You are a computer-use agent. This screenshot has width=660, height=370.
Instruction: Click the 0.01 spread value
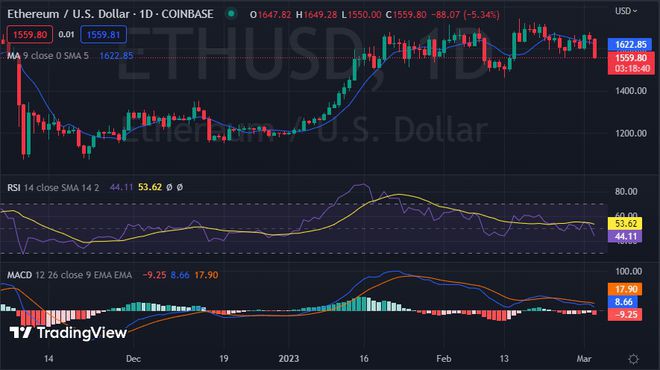point(66,35)
